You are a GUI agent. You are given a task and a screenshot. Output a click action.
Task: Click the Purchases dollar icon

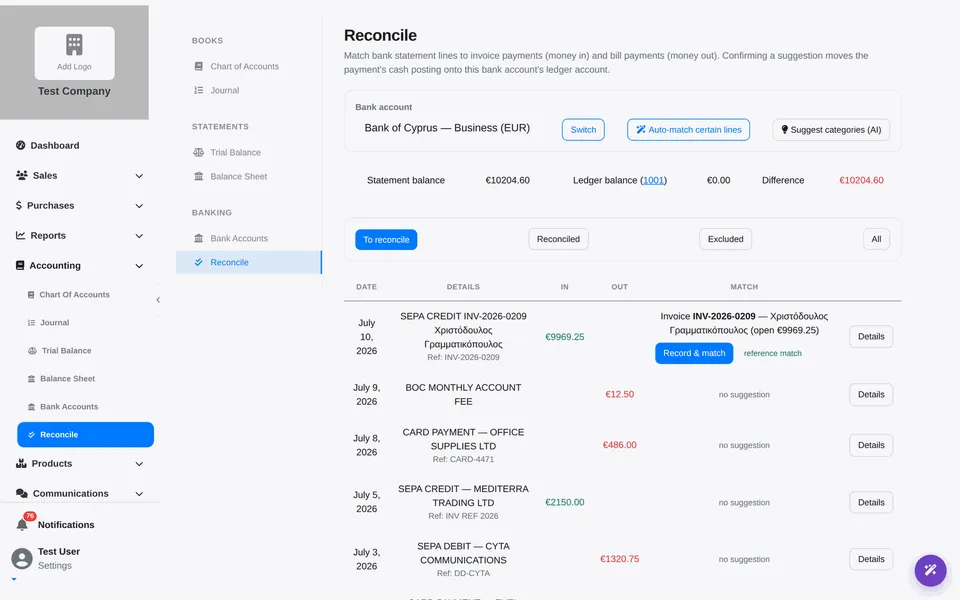(x=19, y=205)
